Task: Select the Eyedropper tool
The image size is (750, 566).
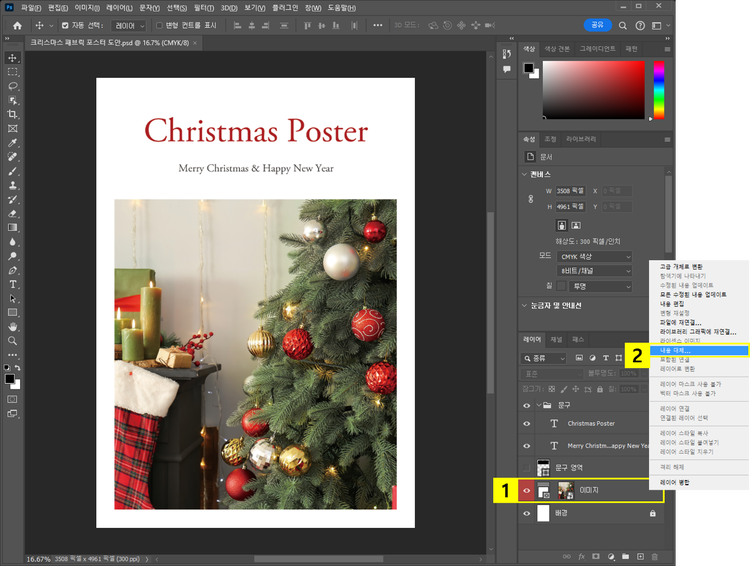Action: click(x=13, y=143)
